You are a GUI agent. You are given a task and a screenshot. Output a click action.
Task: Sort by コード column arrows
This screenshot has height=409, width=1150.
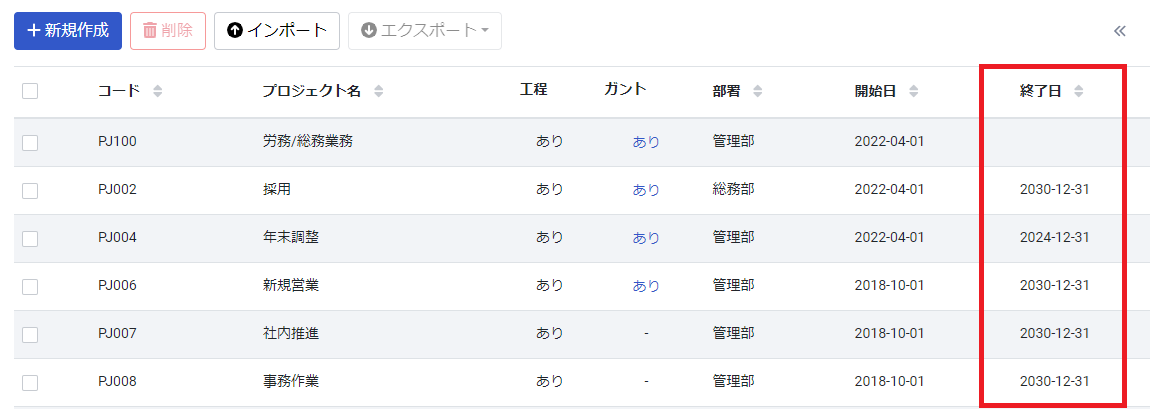158,92
